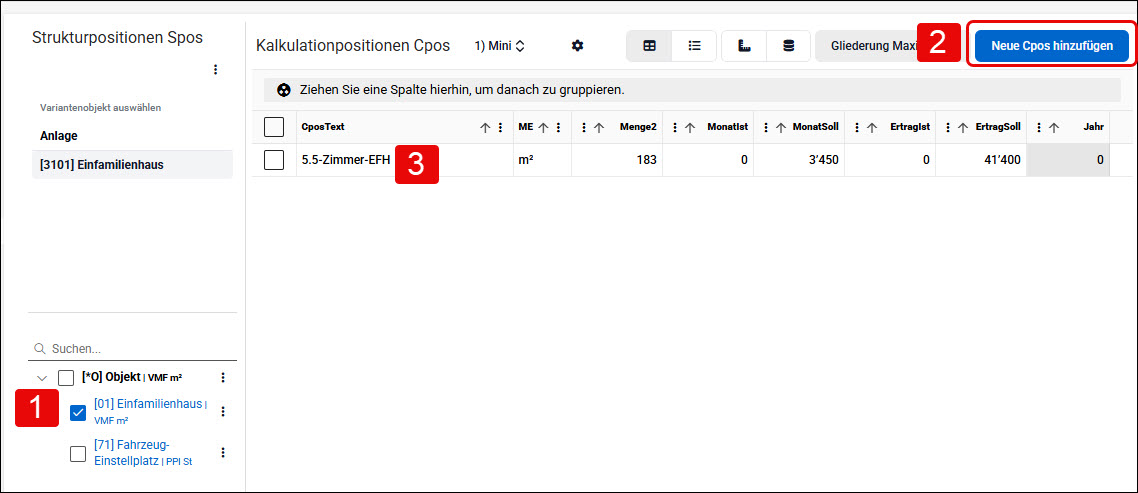Screen dimensions: 1138x493
Task: Click the CposText column header label
Action: click(x=323, y=127)
